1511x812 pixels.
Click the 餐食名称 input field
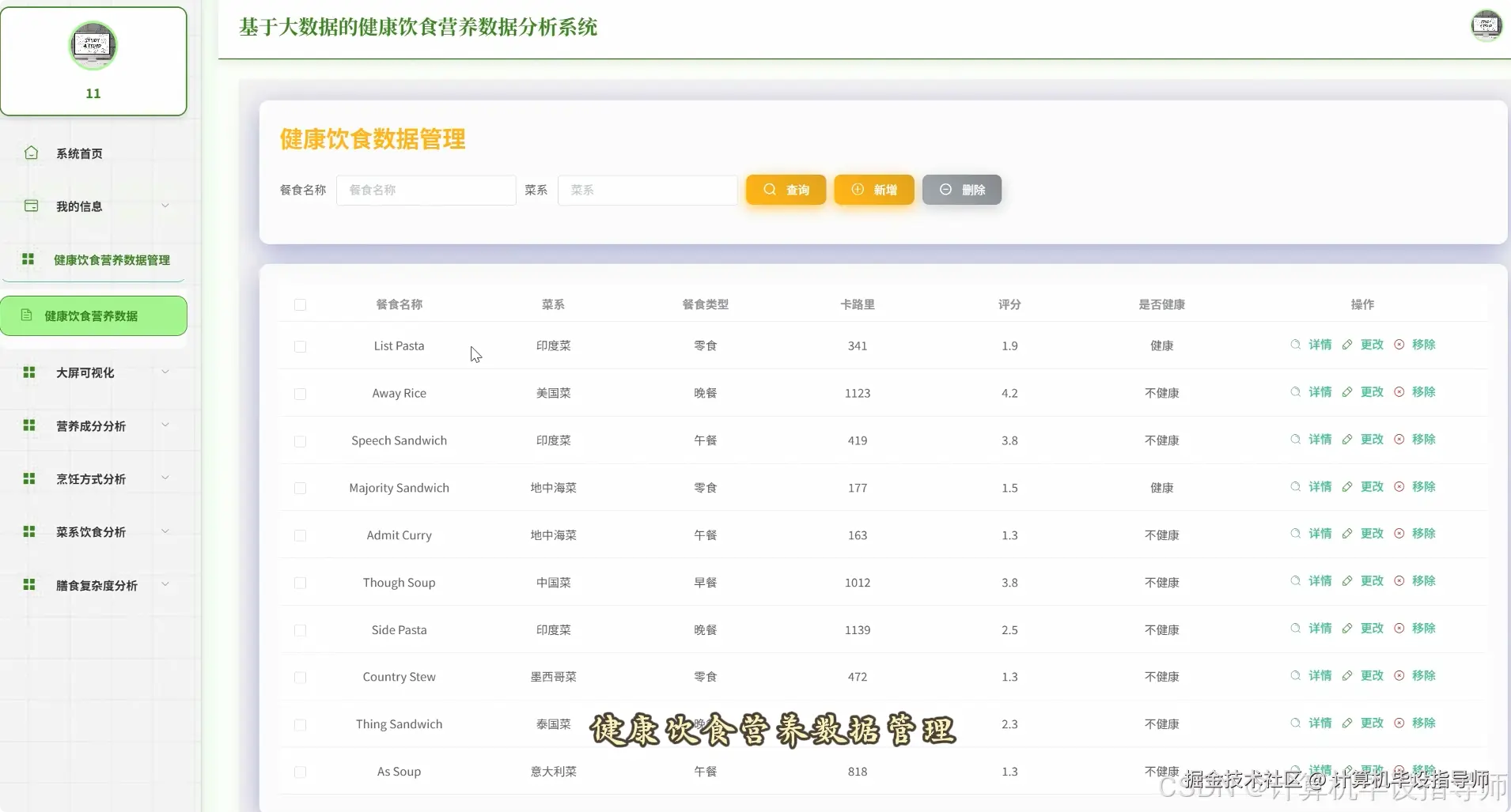425,190
